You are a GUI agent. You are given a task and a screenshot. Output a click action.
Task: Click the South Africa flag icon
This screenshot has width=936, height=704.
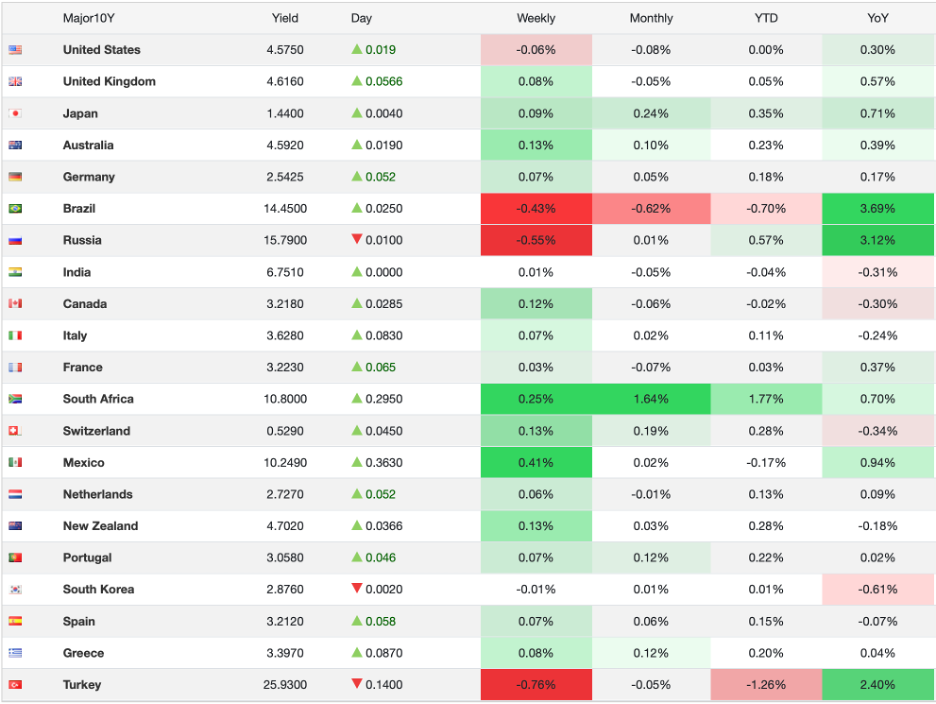click(15, 399)
